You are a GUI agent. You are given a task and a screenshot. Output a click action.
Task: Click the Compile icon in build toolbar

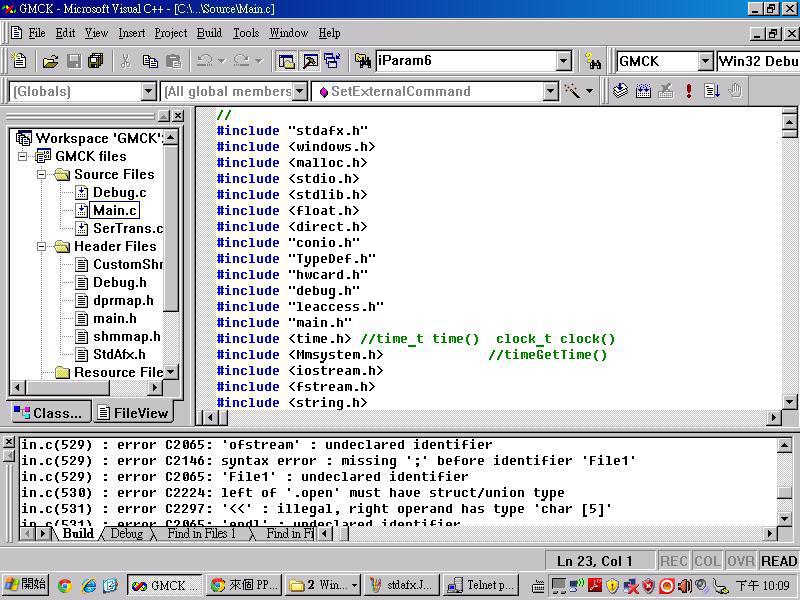pyautogui.click(x=620, y=91)
